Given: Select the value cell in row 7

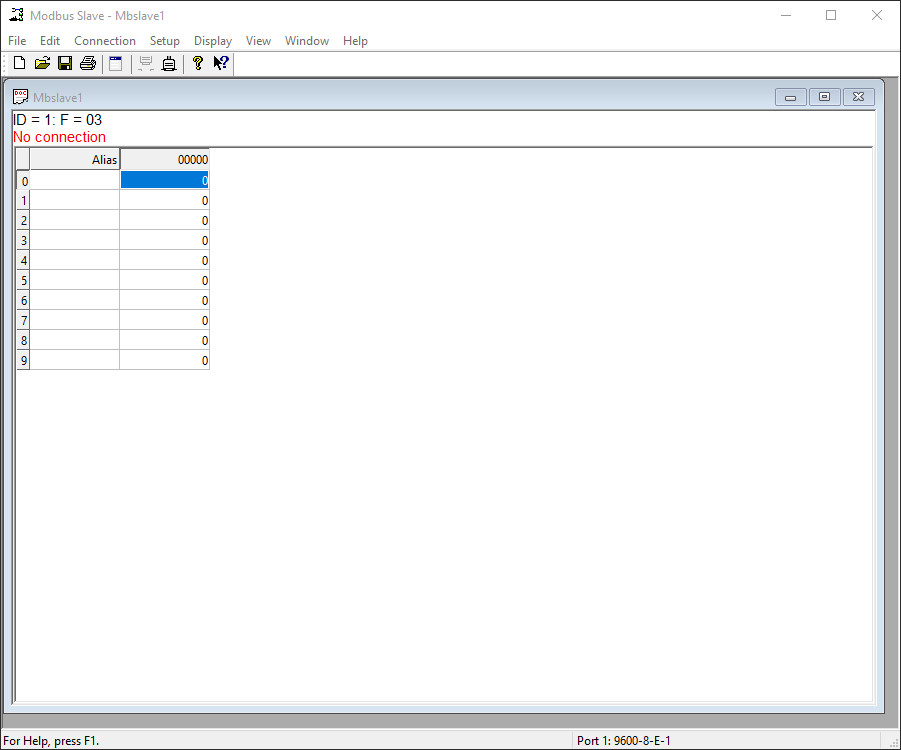Looking at the screenshot, I should coord(164,320).
